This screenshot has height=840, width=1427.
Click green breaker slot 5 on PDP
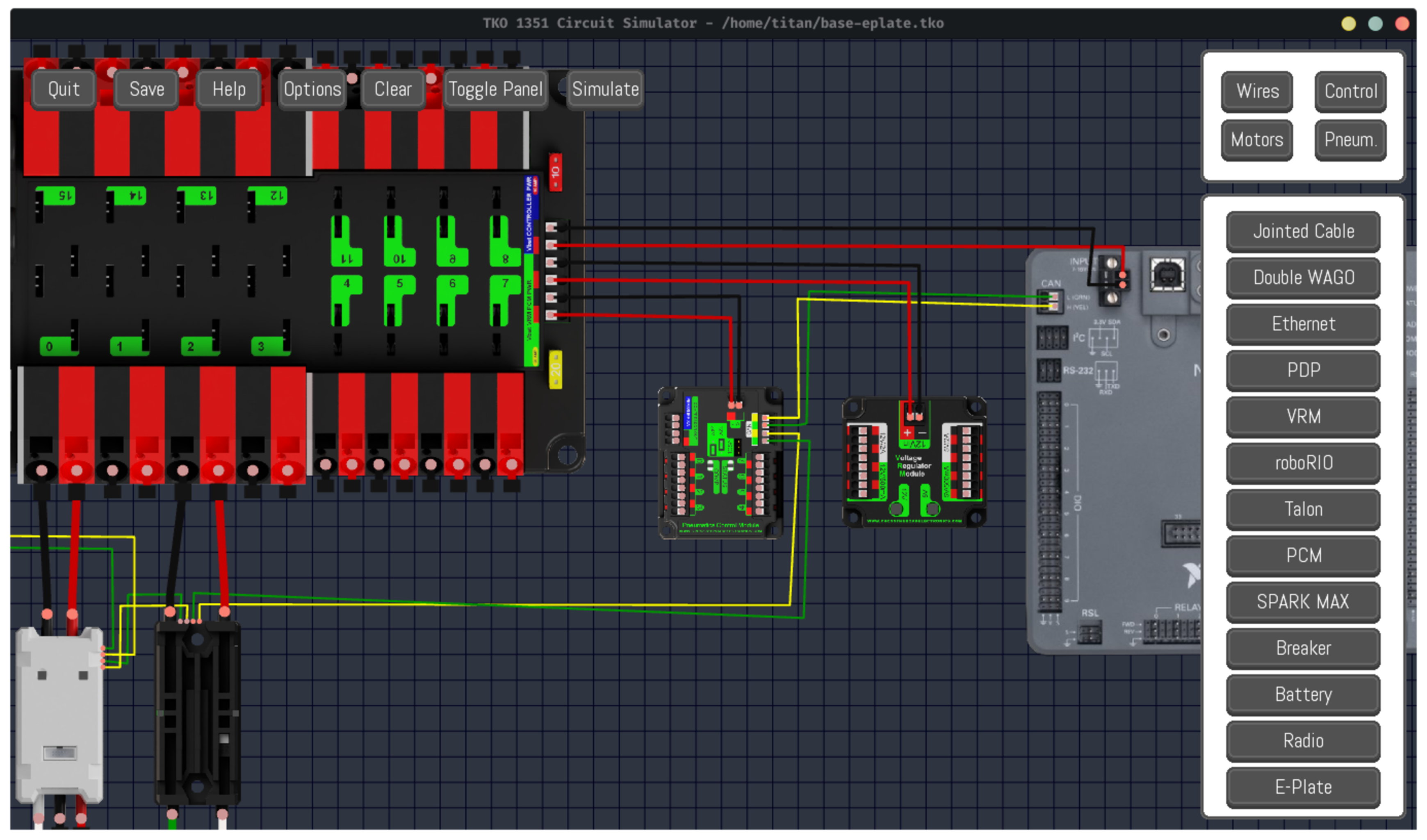coord(399,300)
